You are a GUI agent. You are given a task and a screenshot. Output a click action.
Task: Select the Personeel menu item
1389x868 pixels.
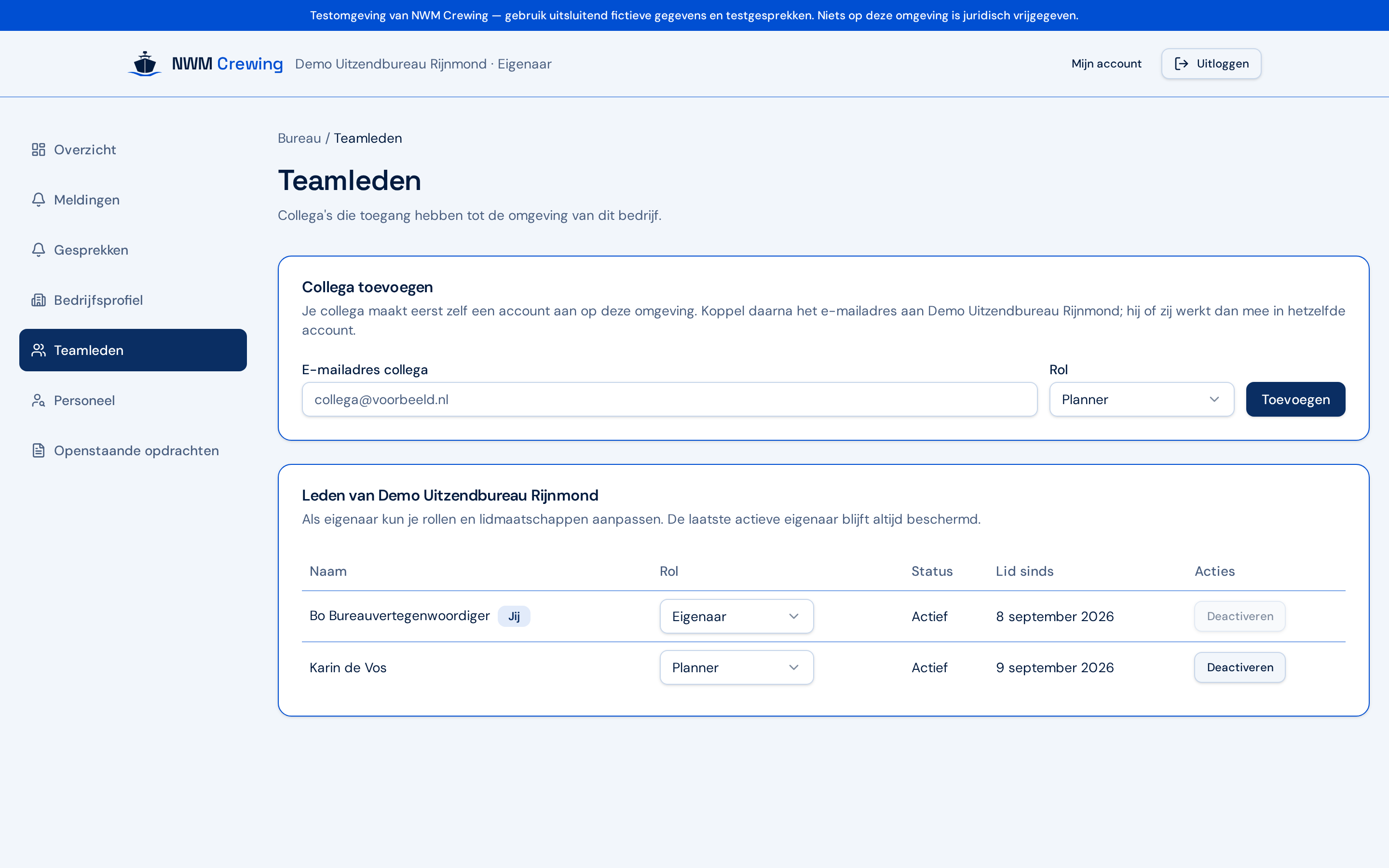click(133, 400)
